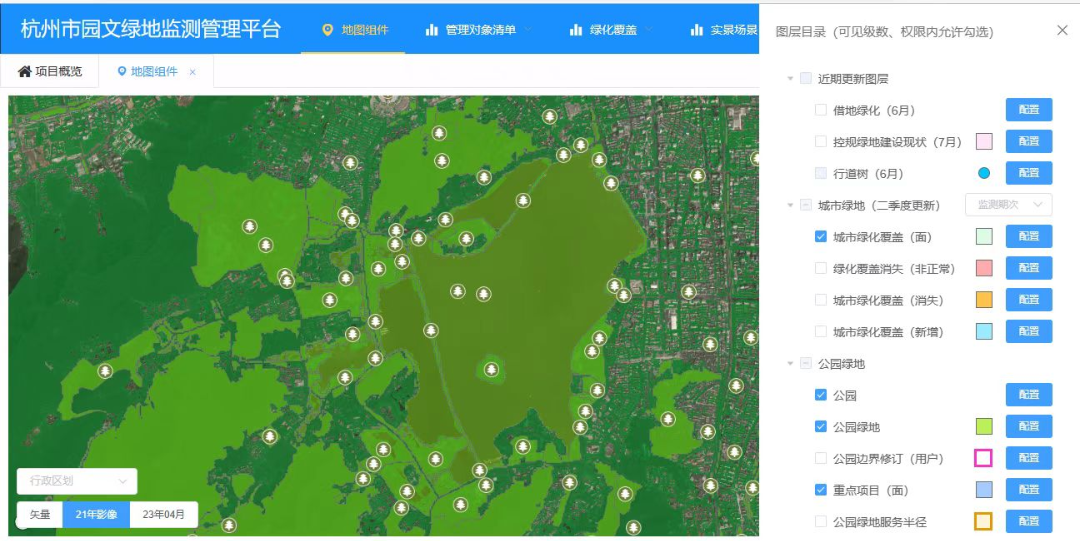1080x541 pixels.
Task: Uncheck 城市绿化覆盖 (面) layer
Action: click(821, 237)
